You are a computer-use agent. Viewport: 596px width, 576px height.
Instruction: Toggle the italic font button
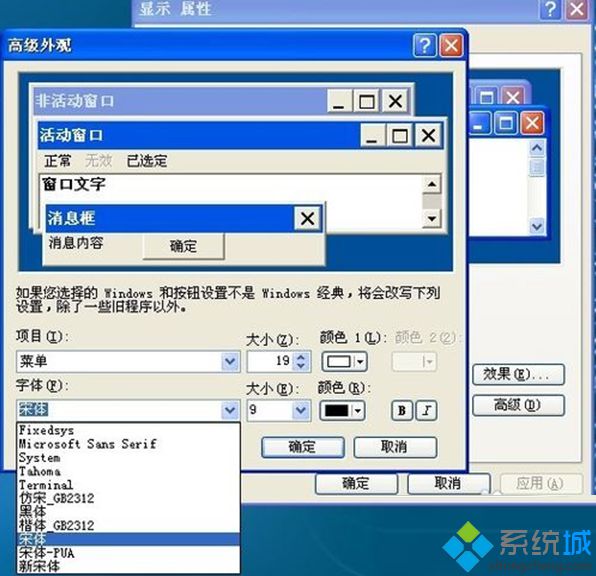tap(426, 411)
